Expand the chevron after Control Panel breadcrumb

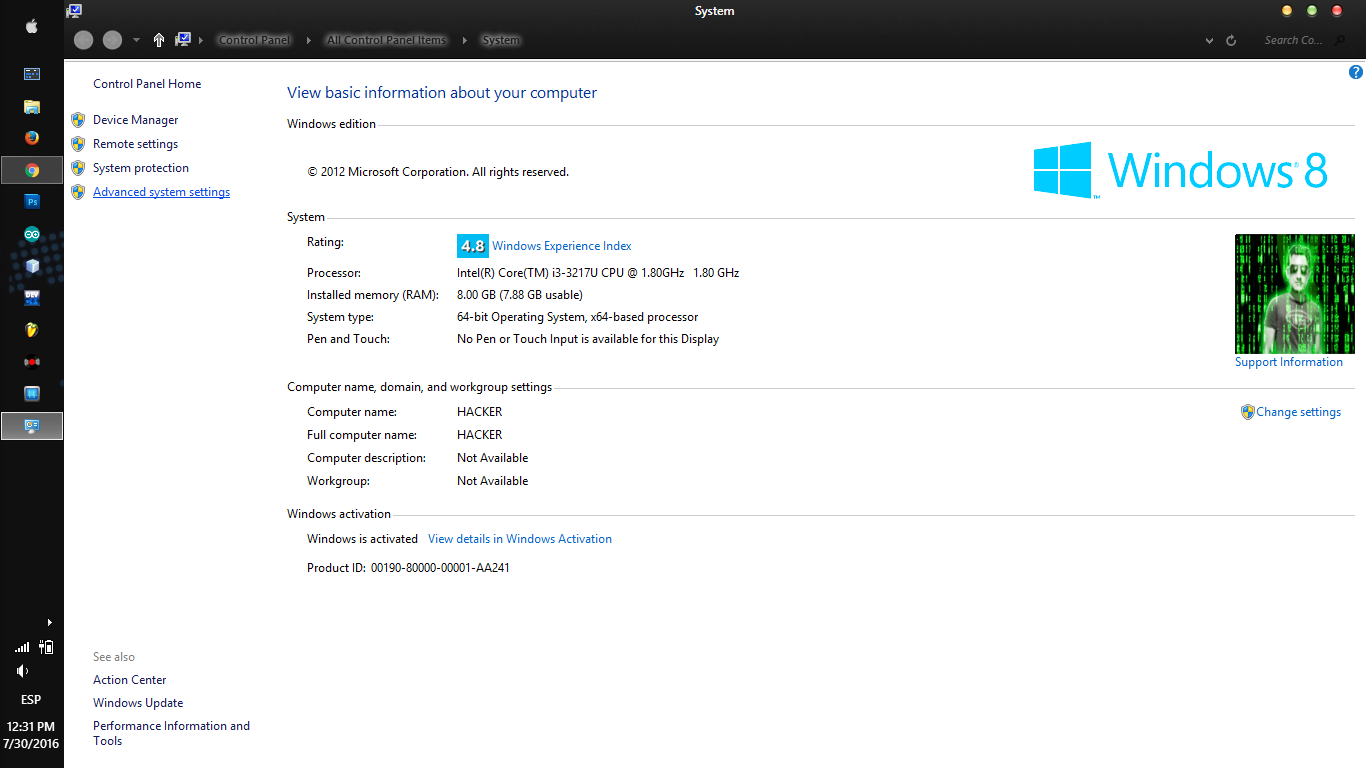point(311,40)
